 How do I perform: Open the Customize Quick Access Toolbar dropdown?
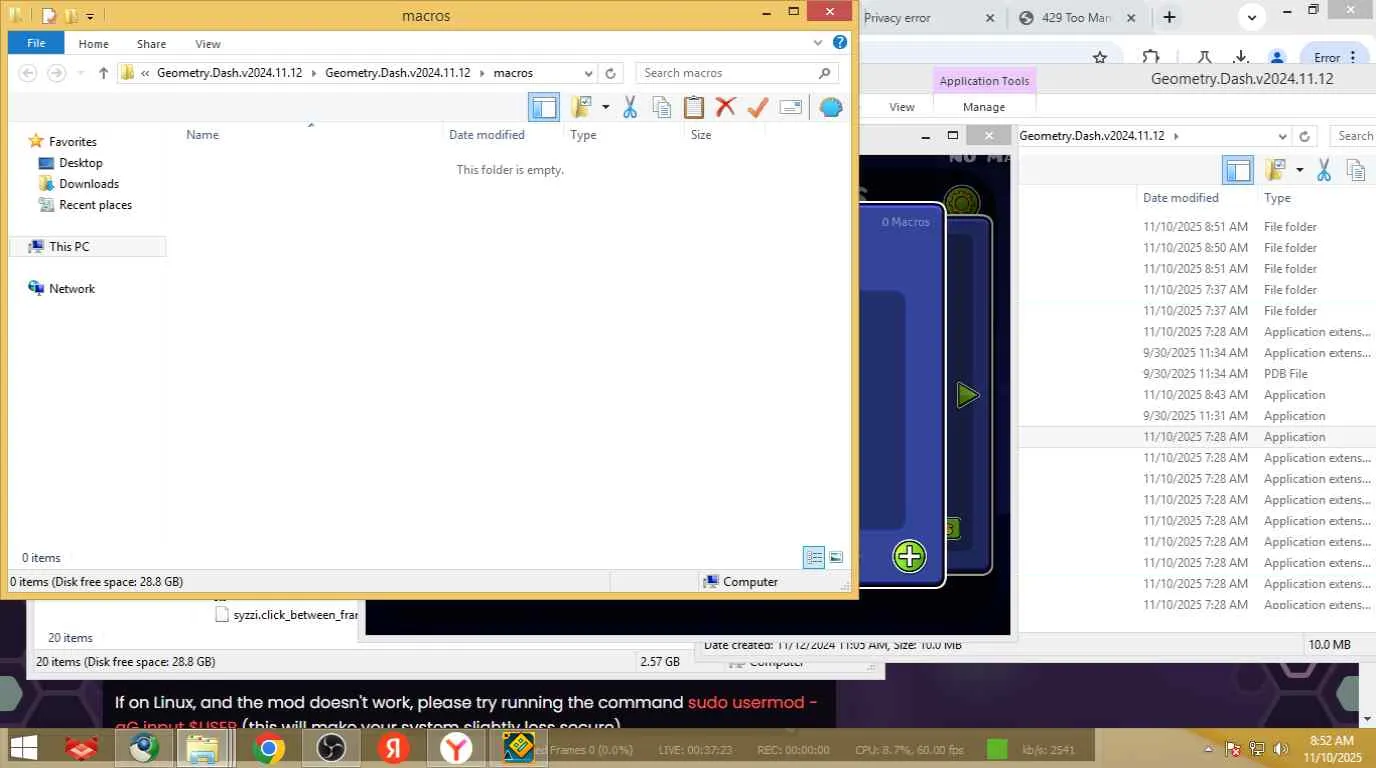[x=90, y=16]
